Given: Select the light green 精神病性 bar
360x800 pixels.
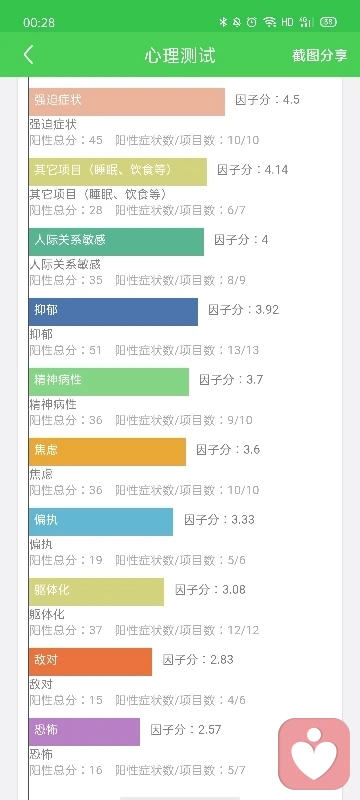Looking at the screenshot, I should pos(109,381).
